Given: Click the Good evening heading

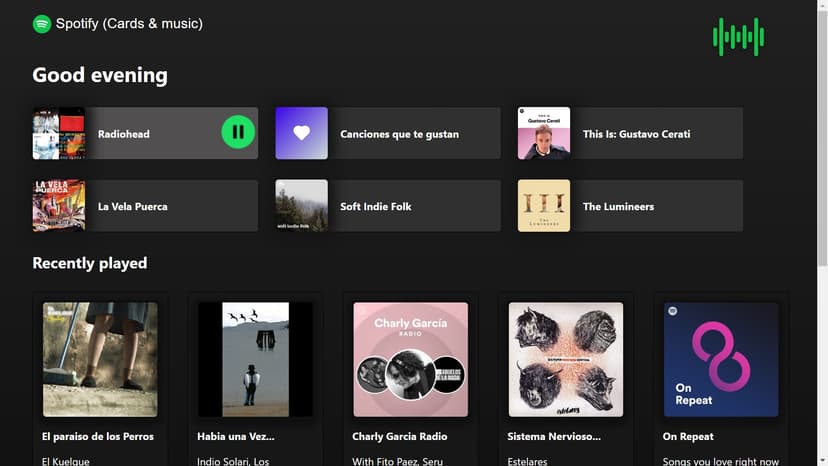Looking at the screenshot, I should click(100, 75).
